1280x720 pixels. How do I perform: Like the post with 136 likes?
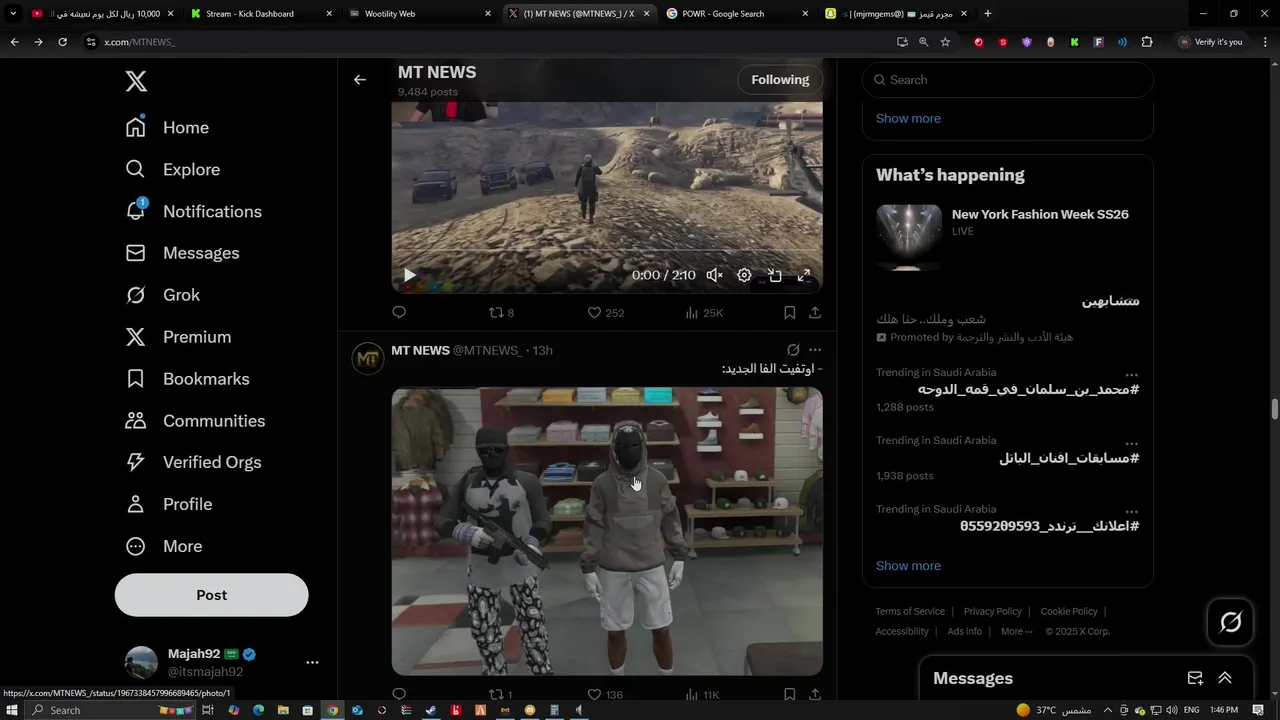coord(605,694)
